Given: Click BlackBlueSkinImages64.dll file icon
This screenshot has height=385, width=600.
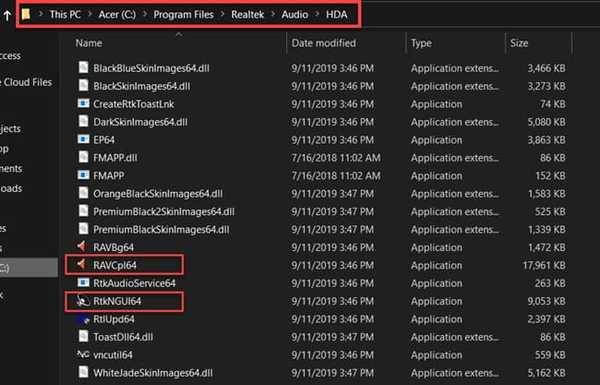Looking at the screenshot, I should (83, 67).
